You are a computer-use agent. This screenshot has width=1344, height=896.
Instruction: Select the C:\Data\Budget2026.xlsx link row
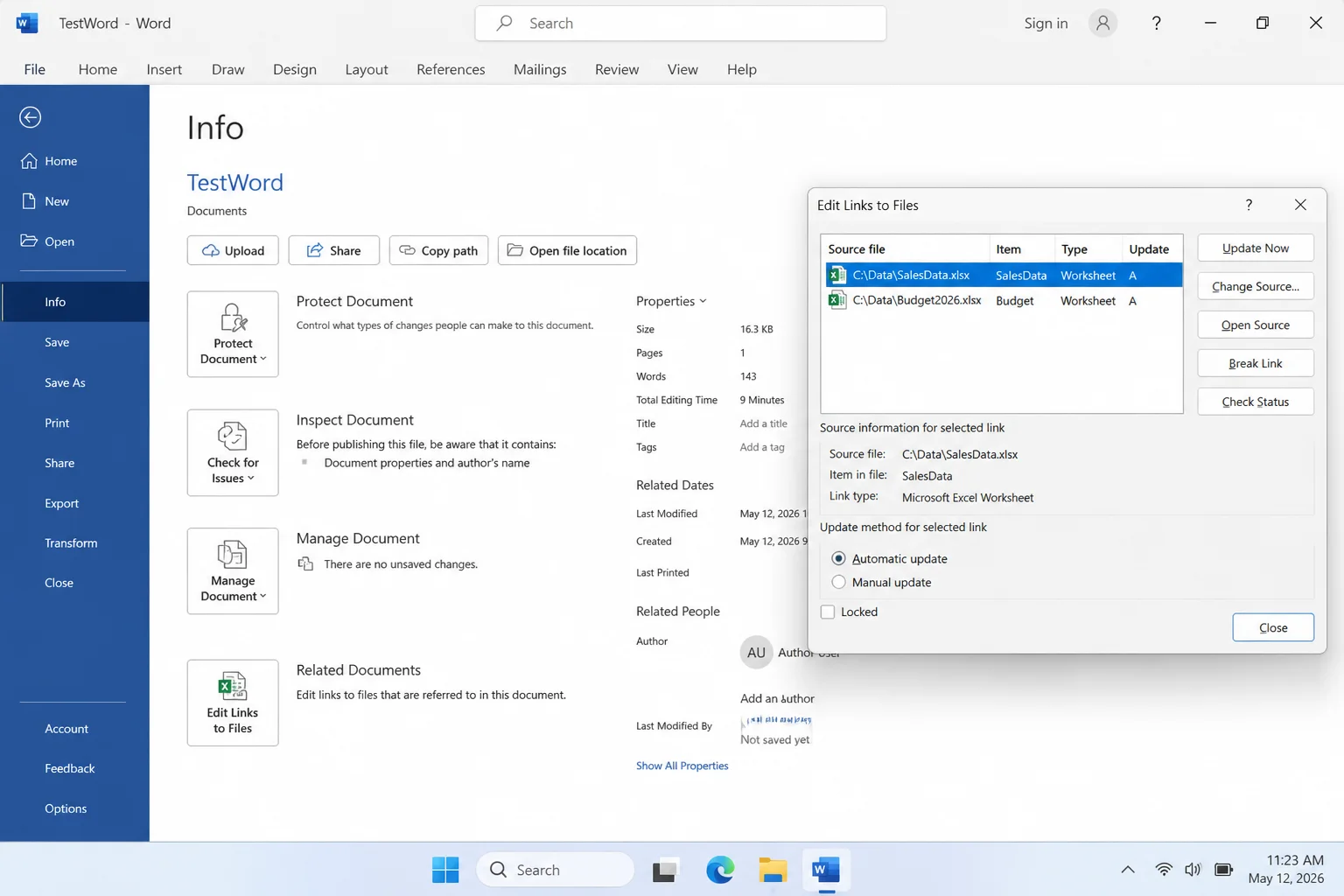1002,300
